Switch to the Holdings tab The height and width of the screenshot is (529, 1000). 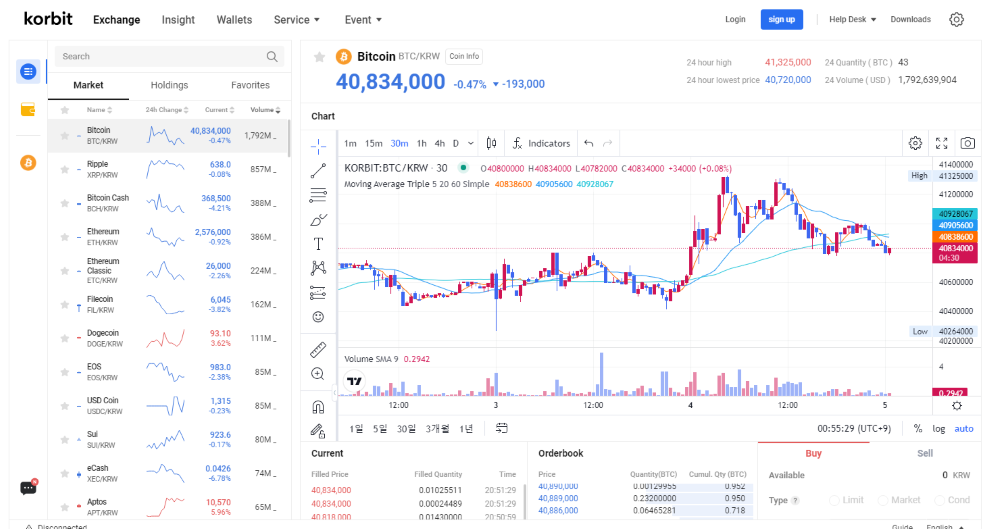[169, 85]
